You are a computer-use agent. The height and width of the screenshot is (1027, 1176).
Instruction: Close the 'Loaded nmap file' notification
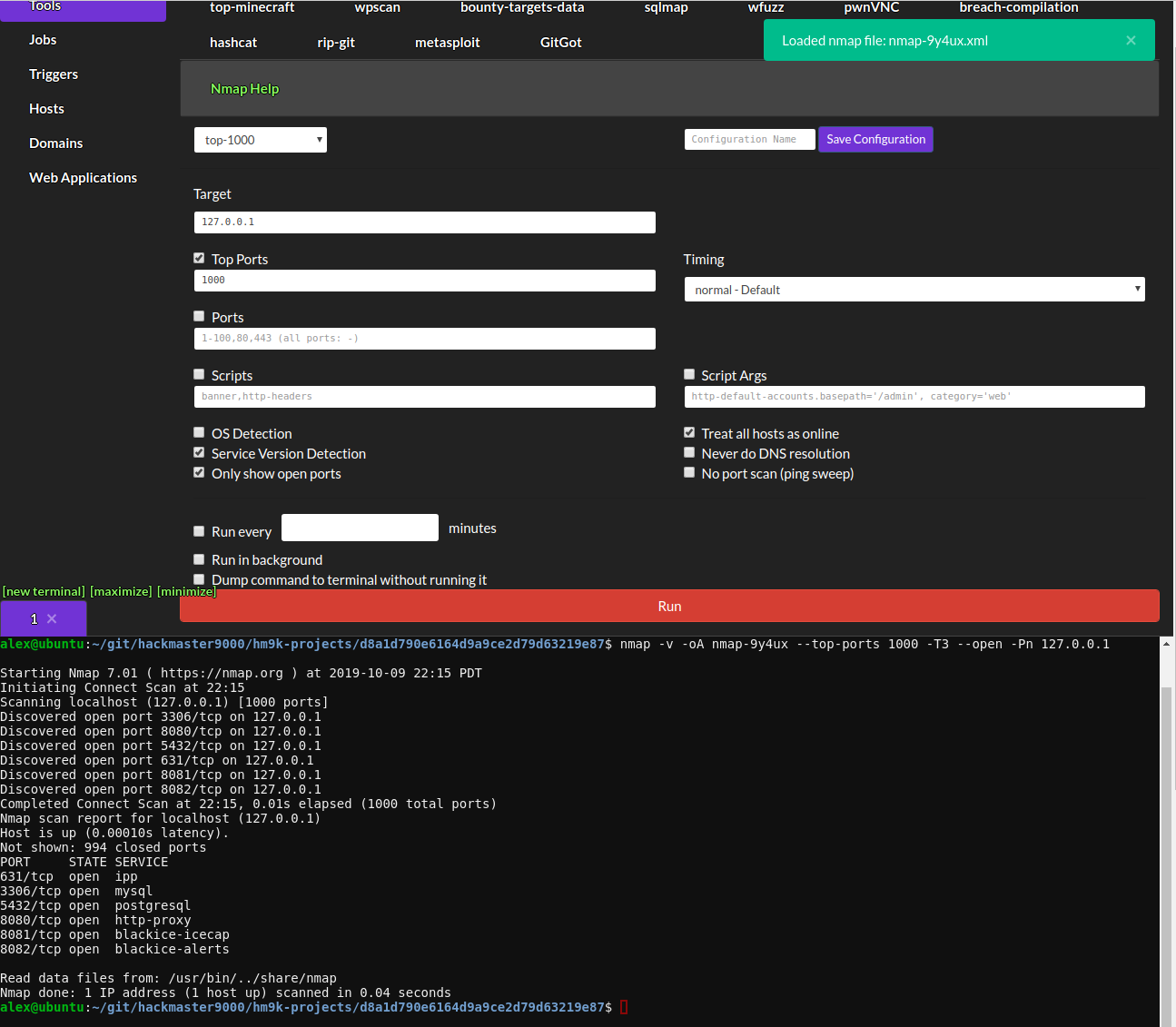[1131, 40]
